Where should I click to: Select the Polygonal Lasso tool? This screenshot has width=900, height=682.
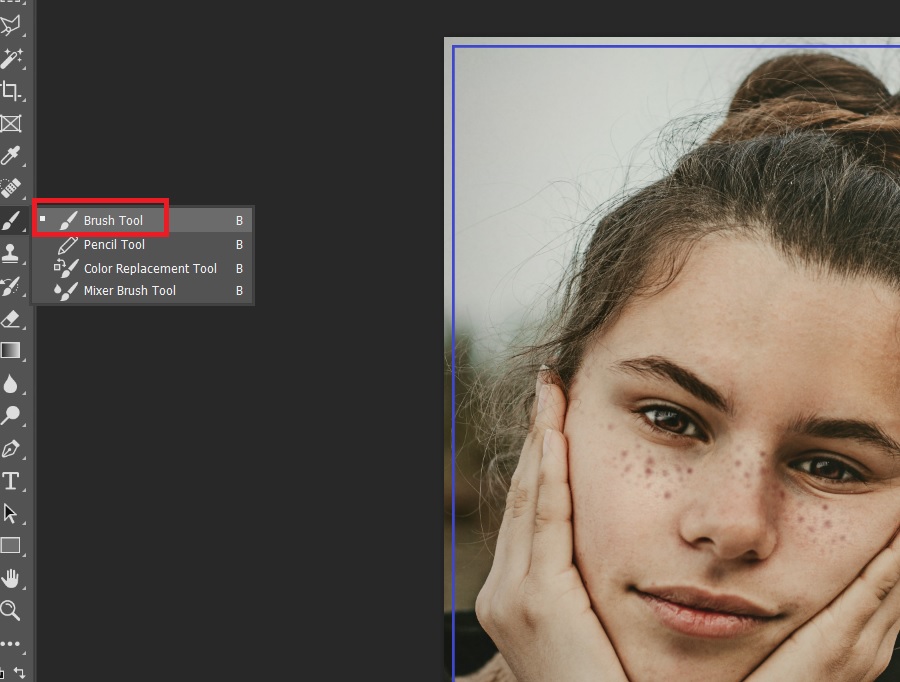[11, 25]
